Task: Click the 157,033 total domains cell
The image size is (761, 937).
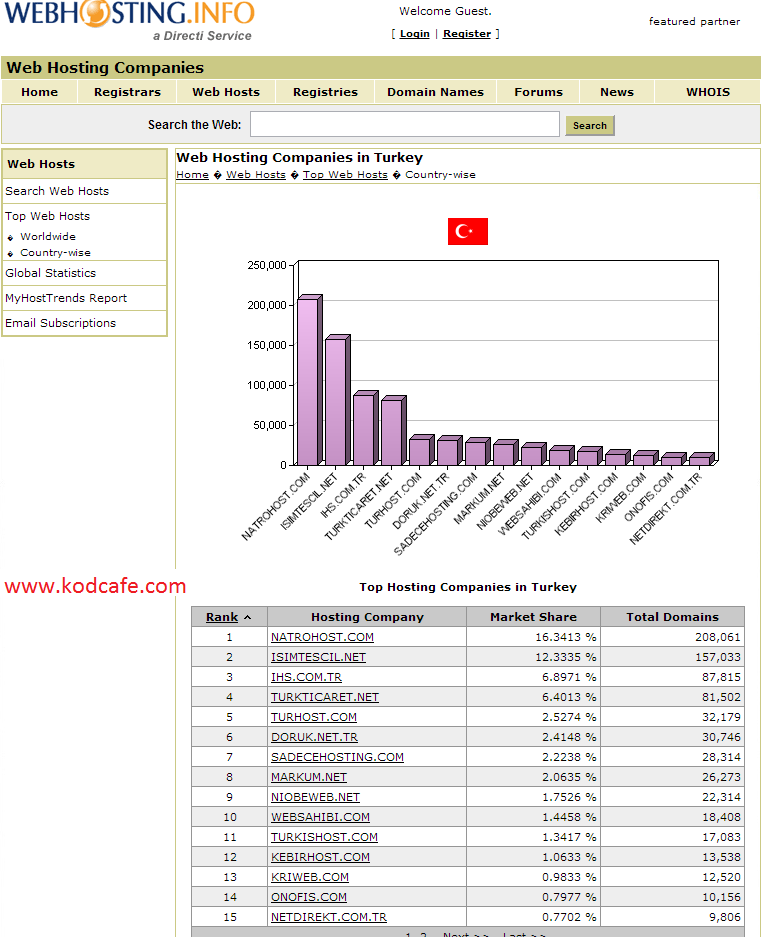Action: pyautogui.click(x=673, y=657)
